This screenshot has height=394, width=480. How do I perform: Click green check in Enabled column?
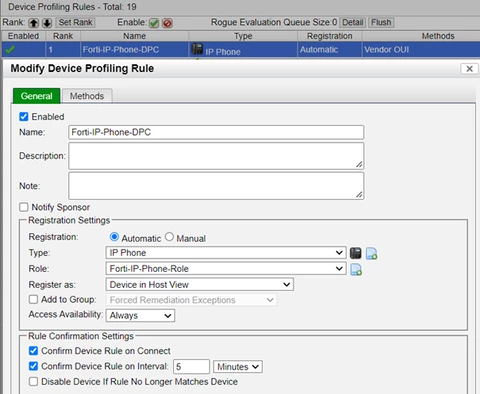(10, 50)
